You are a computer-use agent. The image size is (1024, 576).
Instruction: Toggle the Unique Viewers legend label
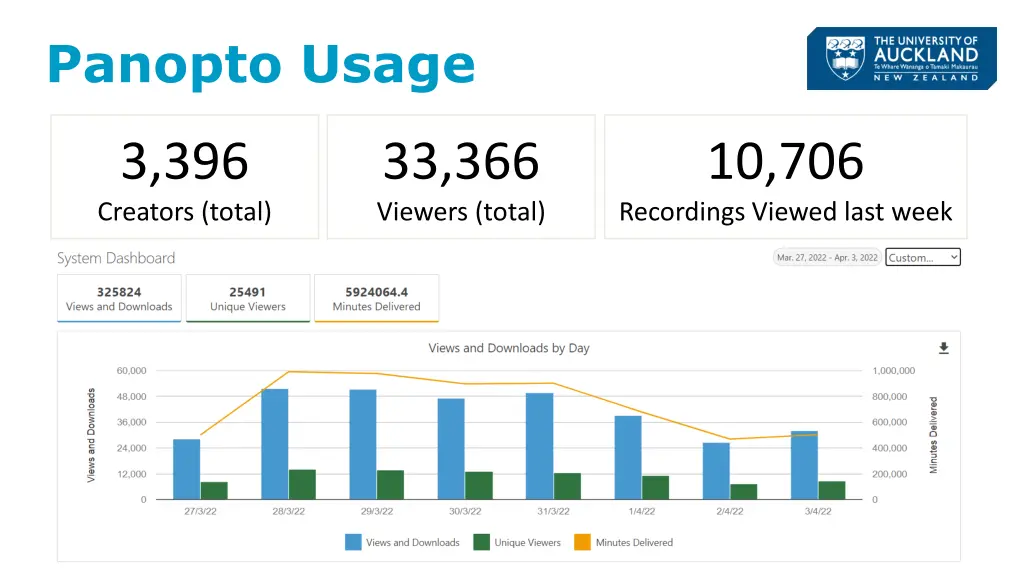527,543
